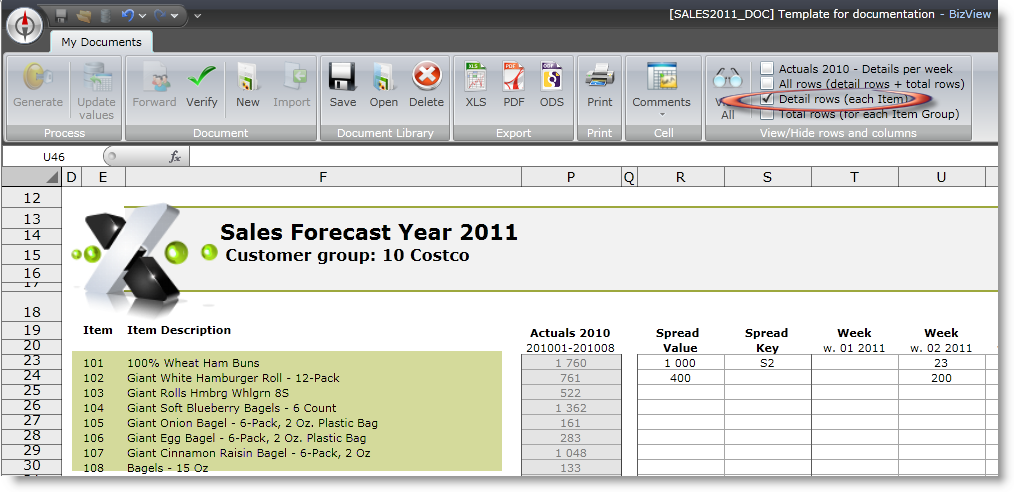Click week 02 cell with value 200
The width and height of the screenshot is (1014, 492).
coord(942,378)
